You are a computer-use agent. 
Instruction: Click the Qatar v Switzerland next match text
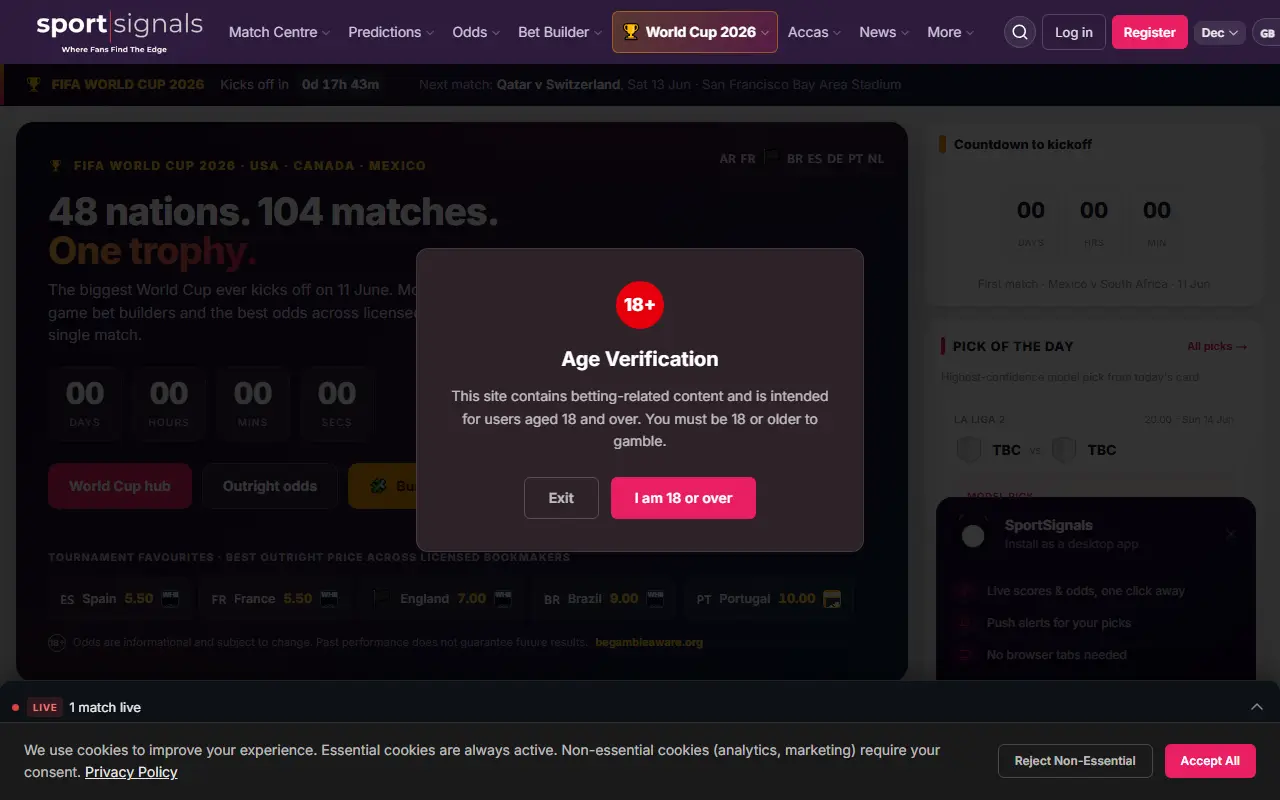pos(558,84)
